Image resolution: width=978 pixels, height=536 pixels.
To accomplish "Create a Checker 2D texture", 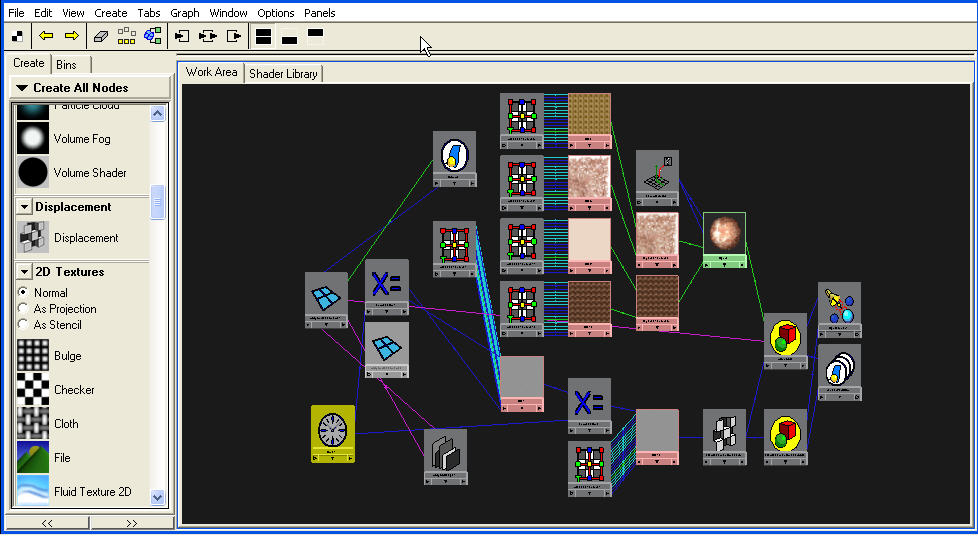I will coord(74,390).
